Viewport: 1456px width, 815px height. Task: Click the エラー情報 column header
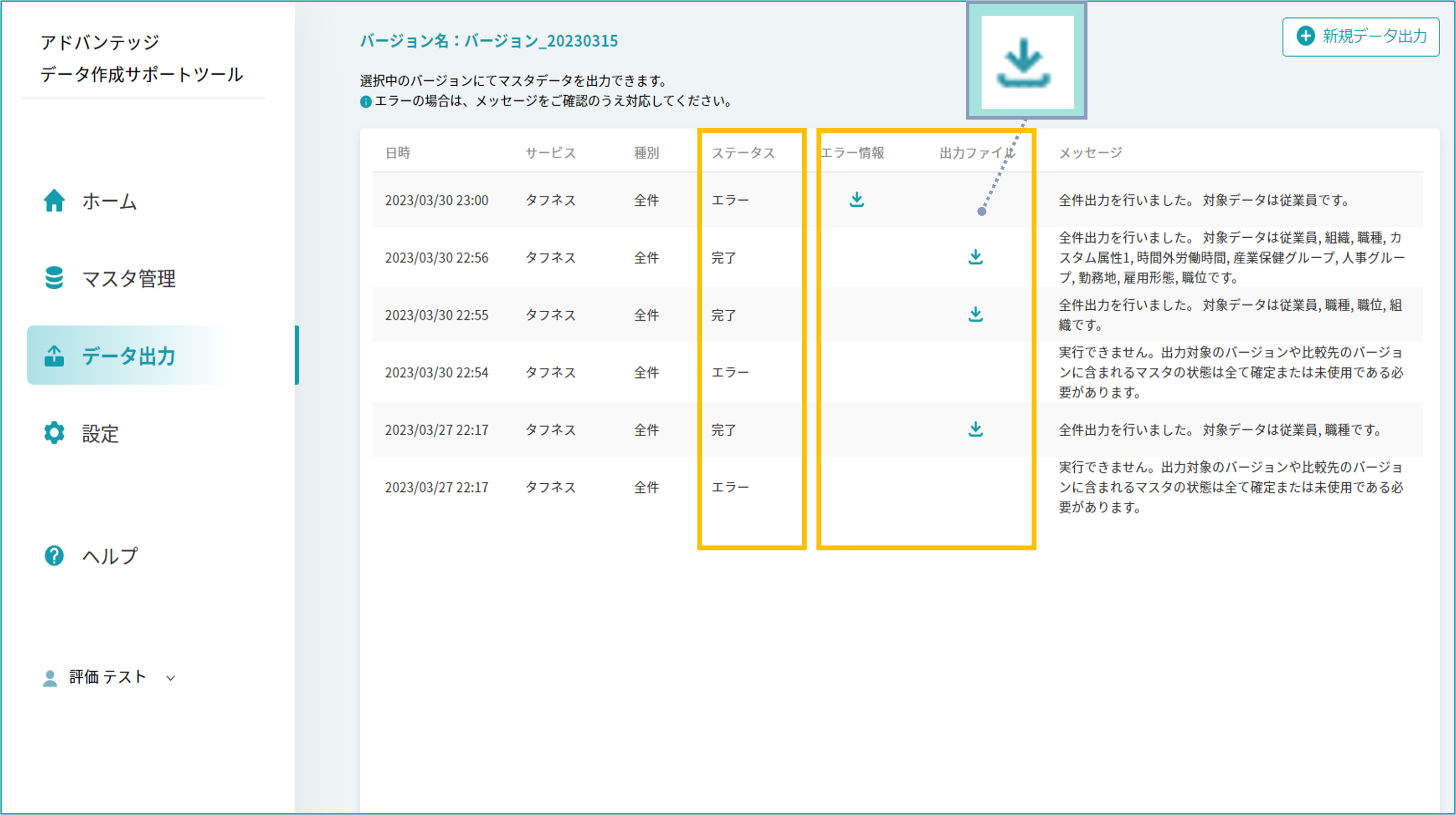coord(852,153)
